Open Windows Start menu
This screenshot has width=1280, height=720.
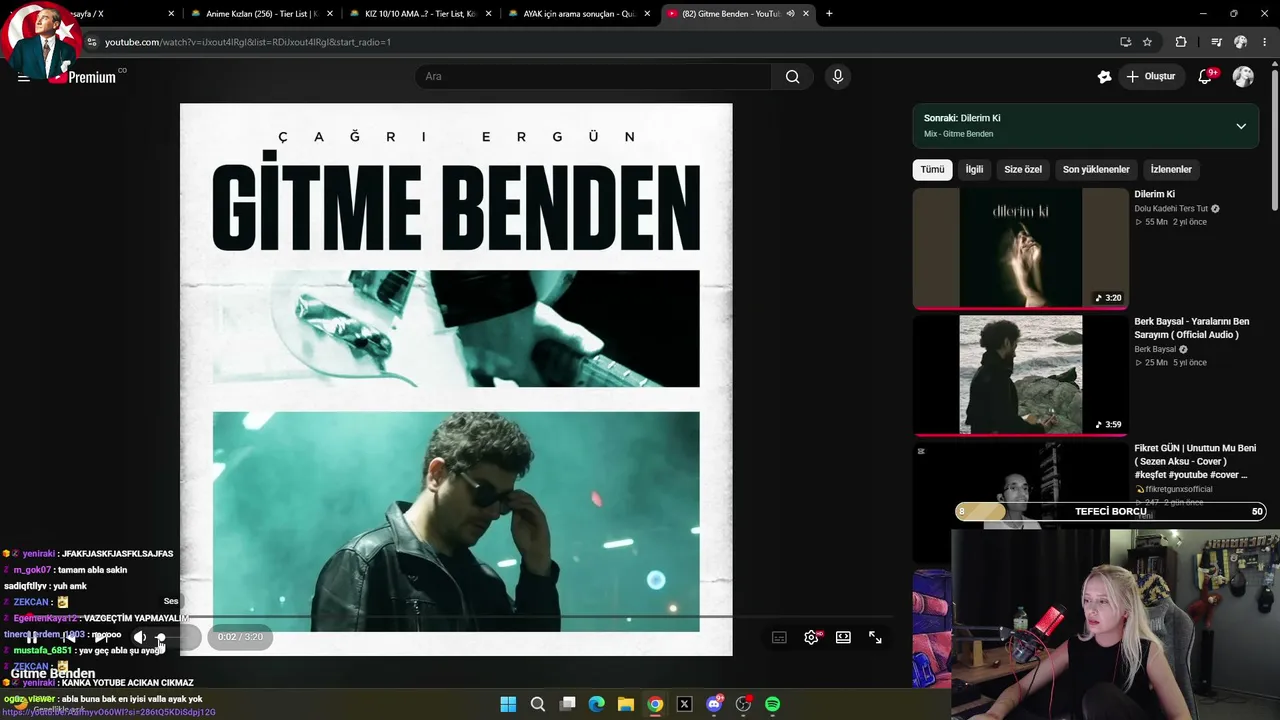point(508,704)
